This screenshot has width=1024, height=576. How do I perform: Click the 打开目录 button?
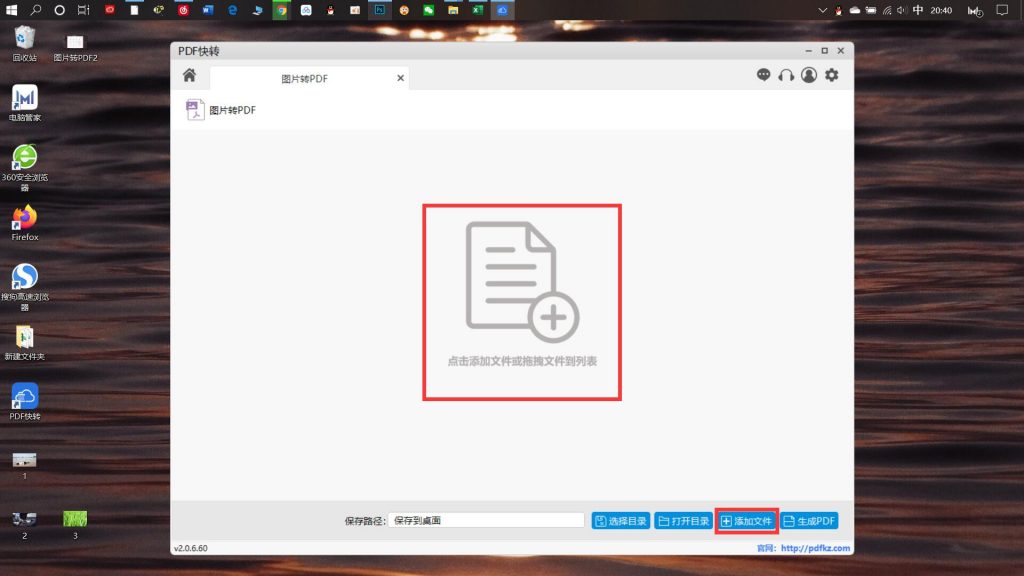point(683,521)
